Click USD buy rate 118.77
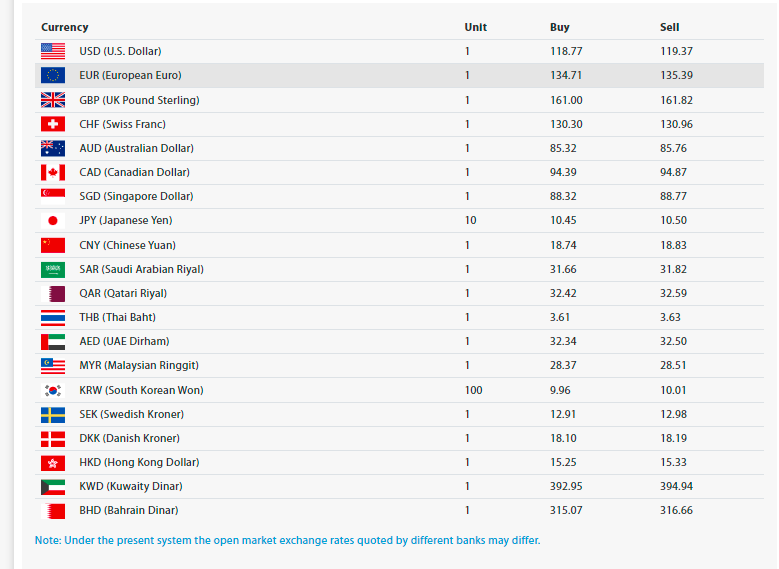Viewport: 779px width, 569px height. coord(566,51)
